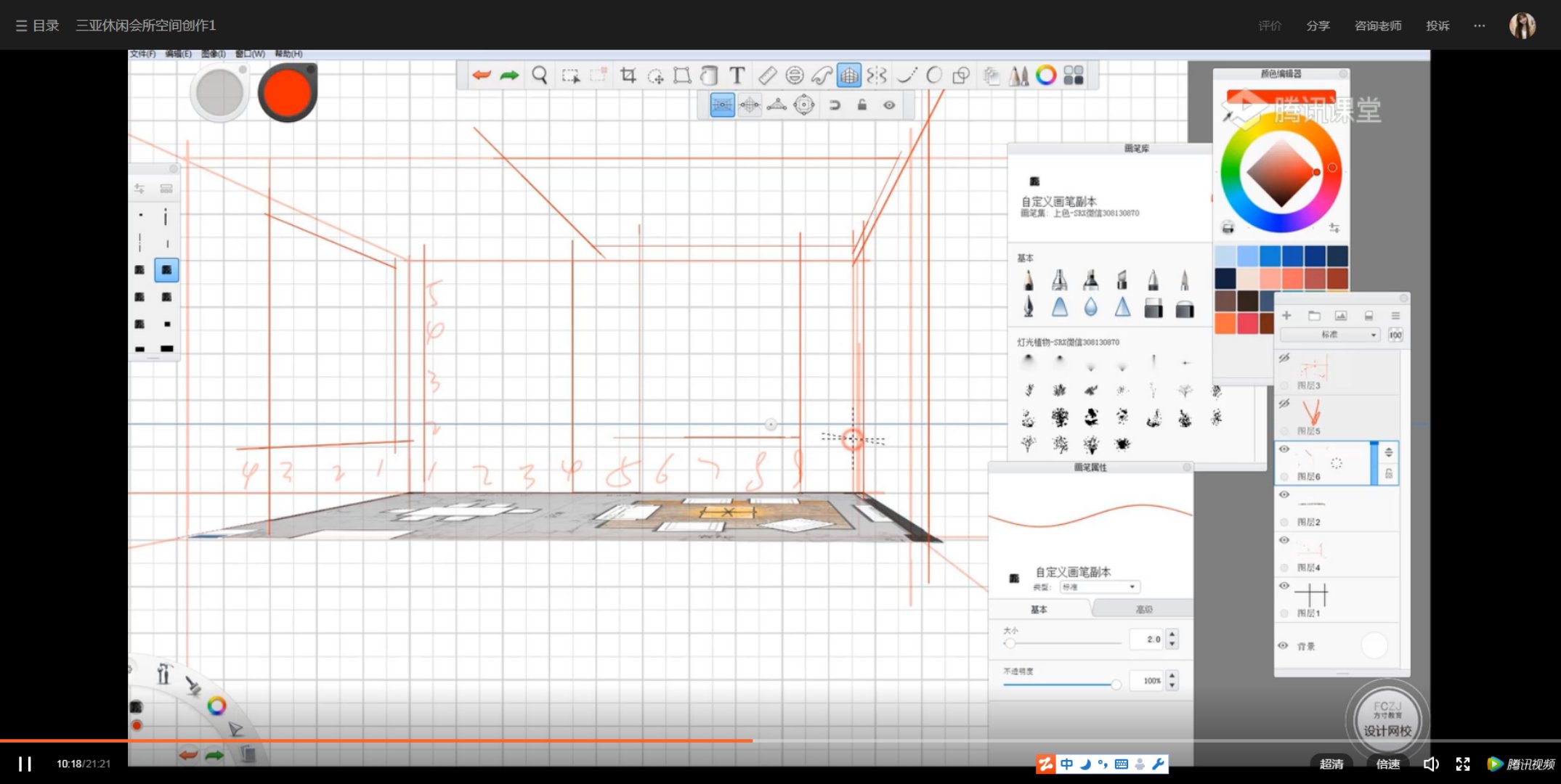Expand the brush type dropdown

point(1100,587)
